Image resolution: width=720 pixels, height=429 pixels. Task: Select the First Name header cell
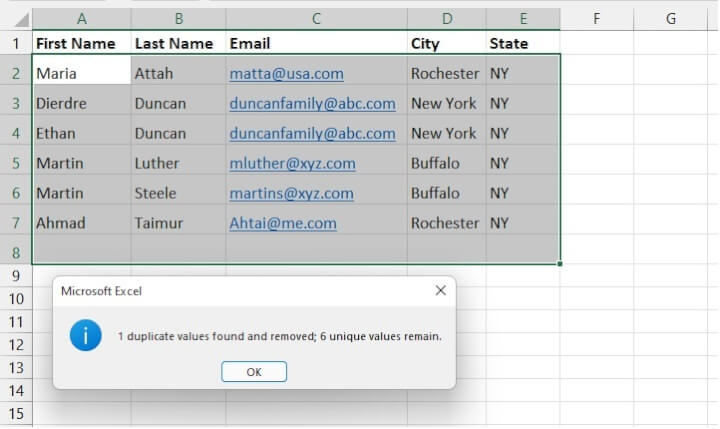coord(80,43)
